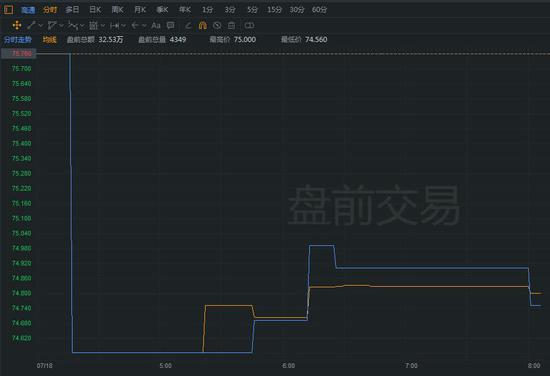Expand the channel tool dropdown arrow
The width and height of the screenshot is (550, 376).
coord(61,26)
